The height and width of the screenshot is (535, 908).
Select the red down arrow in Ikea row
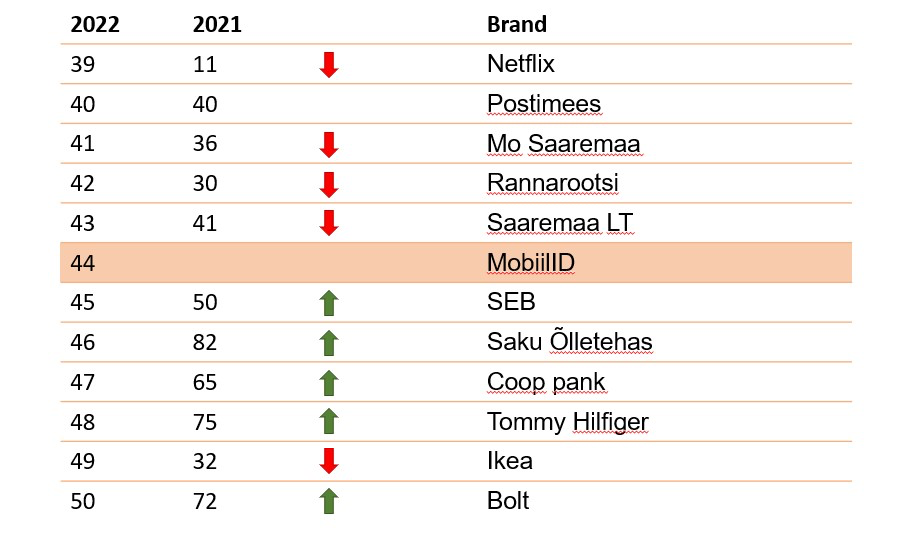point(329,461)
